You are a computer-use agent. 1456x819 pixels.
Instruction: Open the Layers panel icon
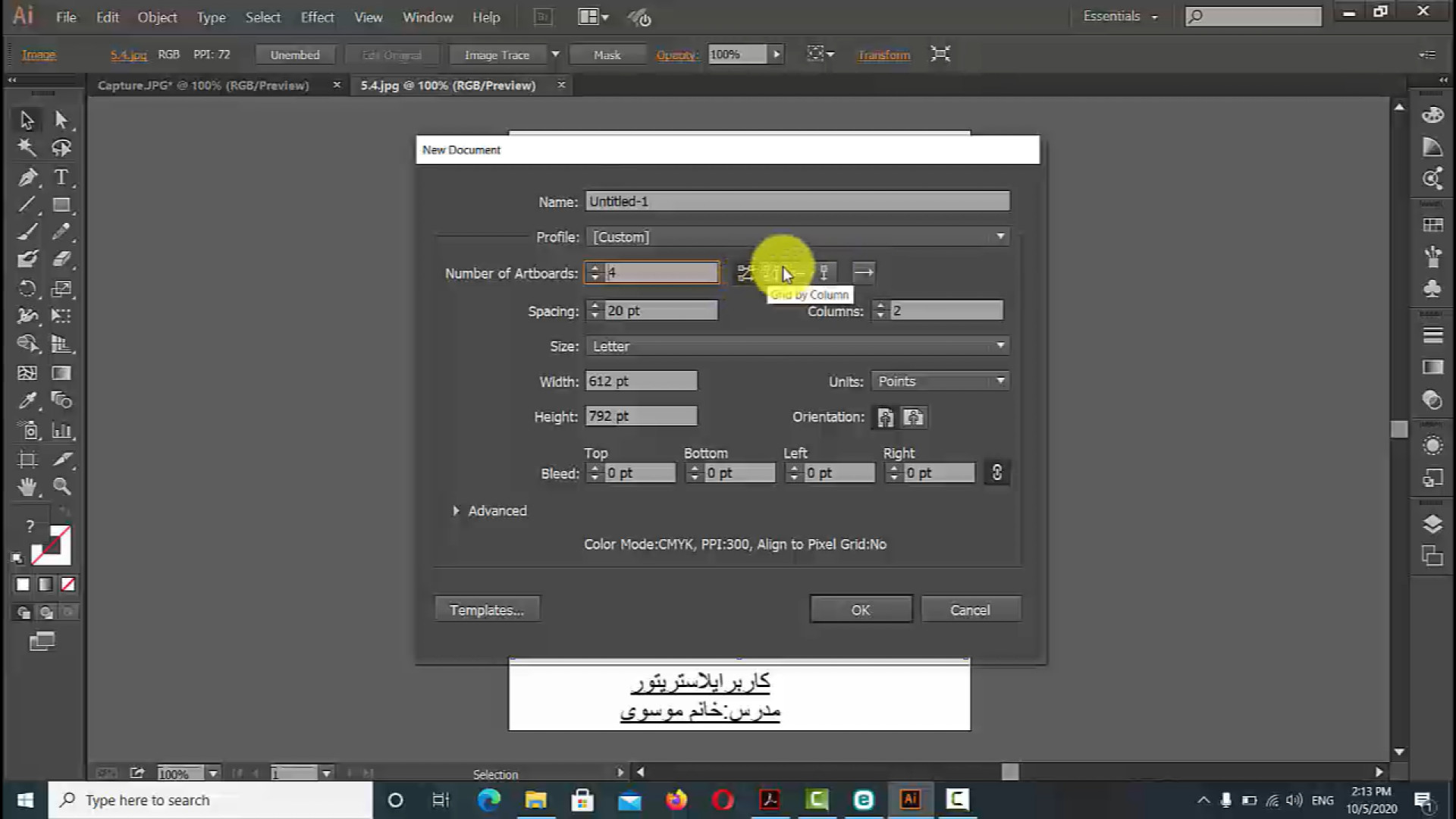(x=1432, y=524)
